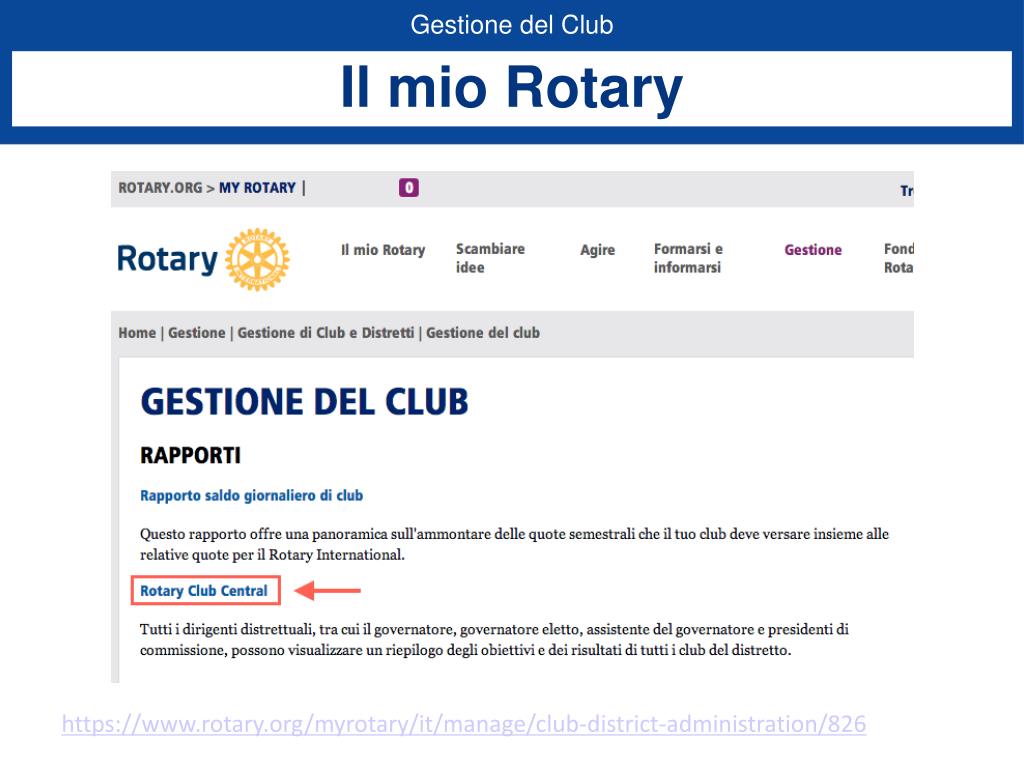Open the purple notification counter badge

(409, 188)
